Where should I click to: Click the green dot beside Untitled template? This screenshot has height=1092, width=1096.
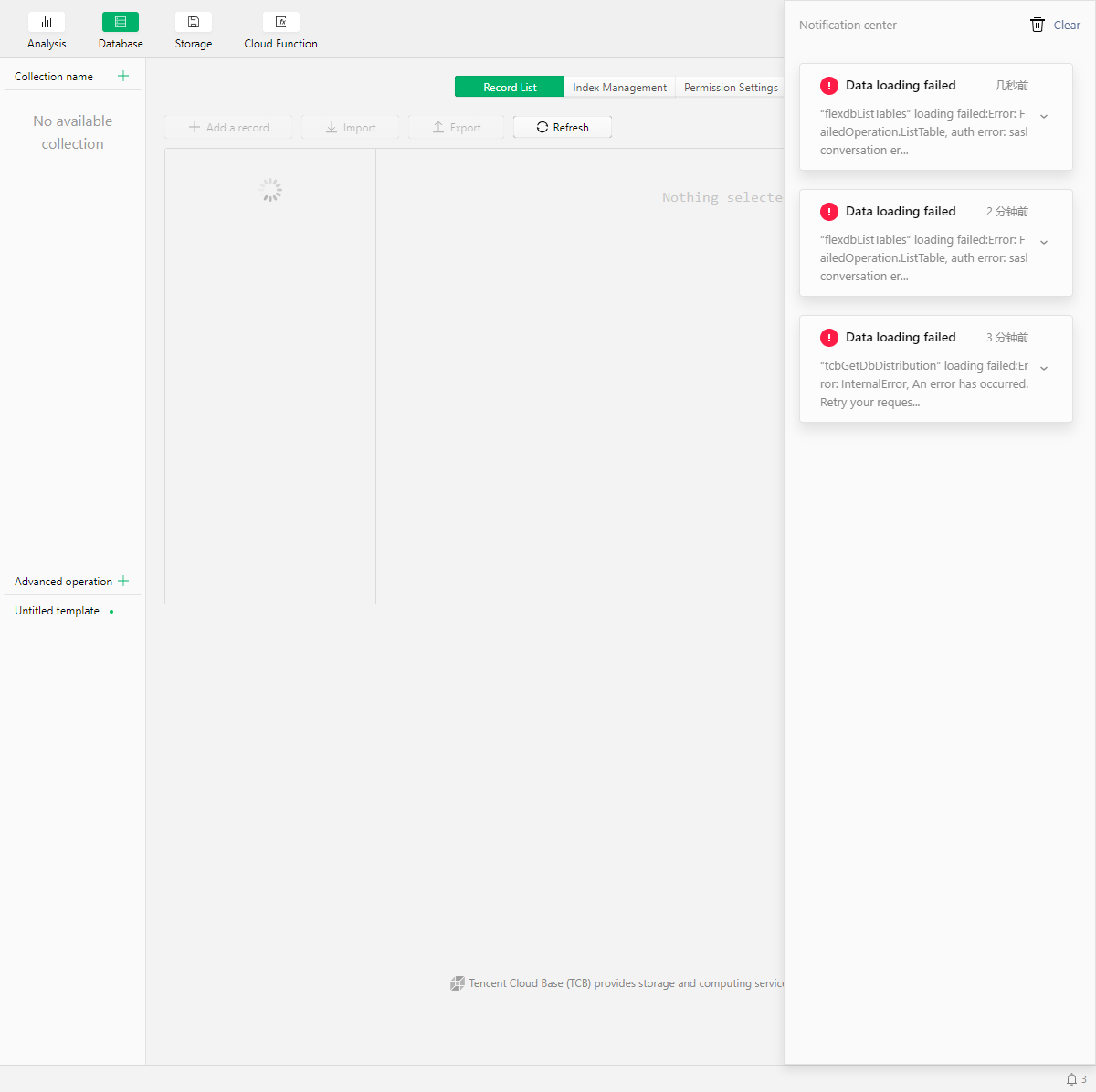tap(111, 612)
